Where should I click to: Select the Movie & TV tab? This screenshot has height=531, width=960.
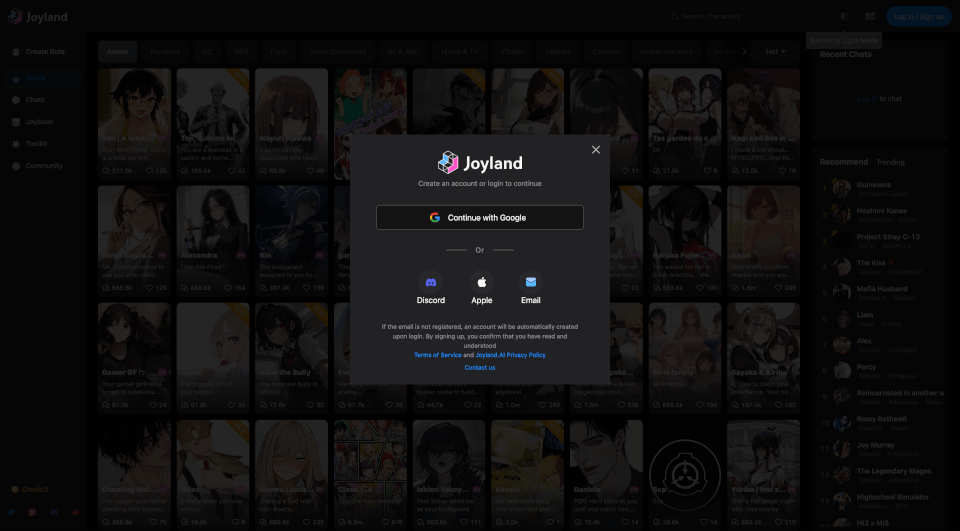[x=460, y=51]
